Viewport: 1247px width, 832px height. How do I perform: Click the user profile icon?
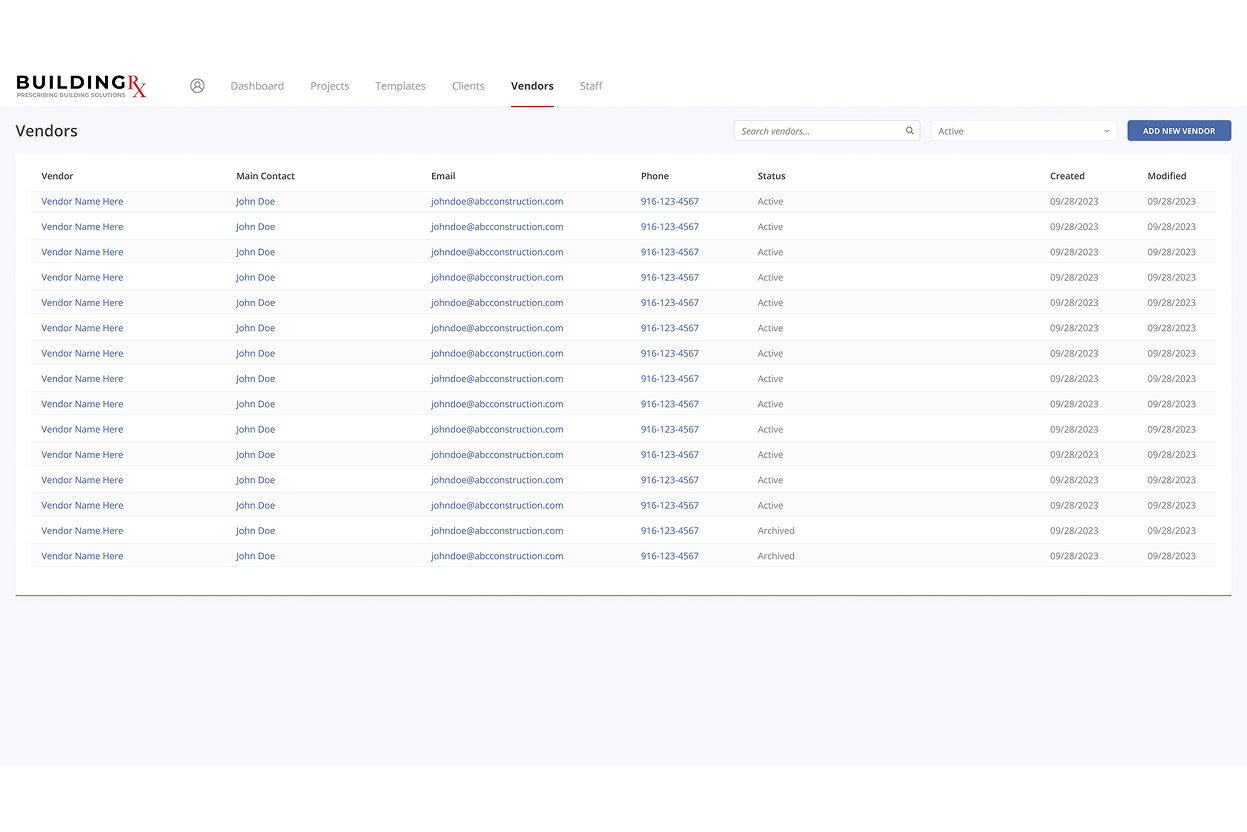197,86
